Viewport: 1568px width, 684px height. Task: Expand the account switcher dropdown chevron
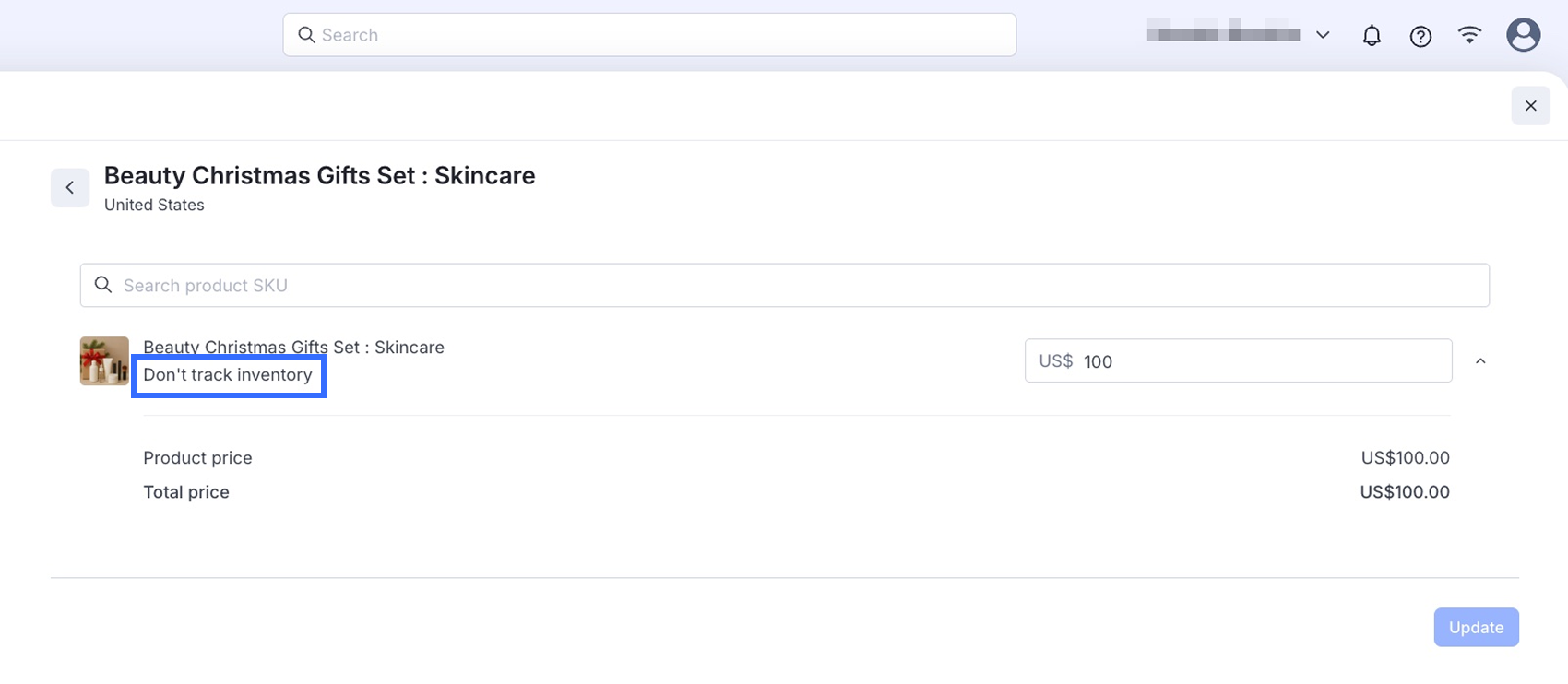(1323, 35)
